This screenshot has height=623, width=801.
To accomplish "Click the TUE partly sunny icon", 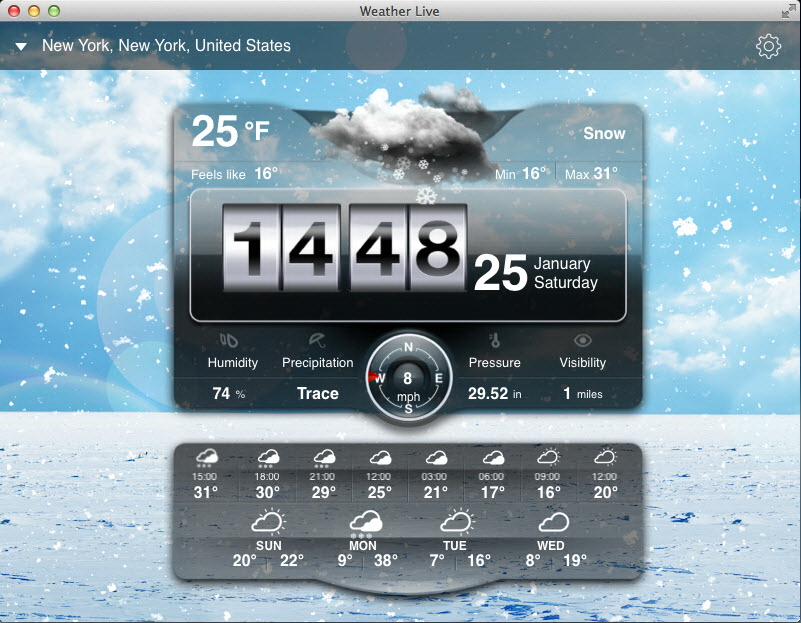I will 457,522.
